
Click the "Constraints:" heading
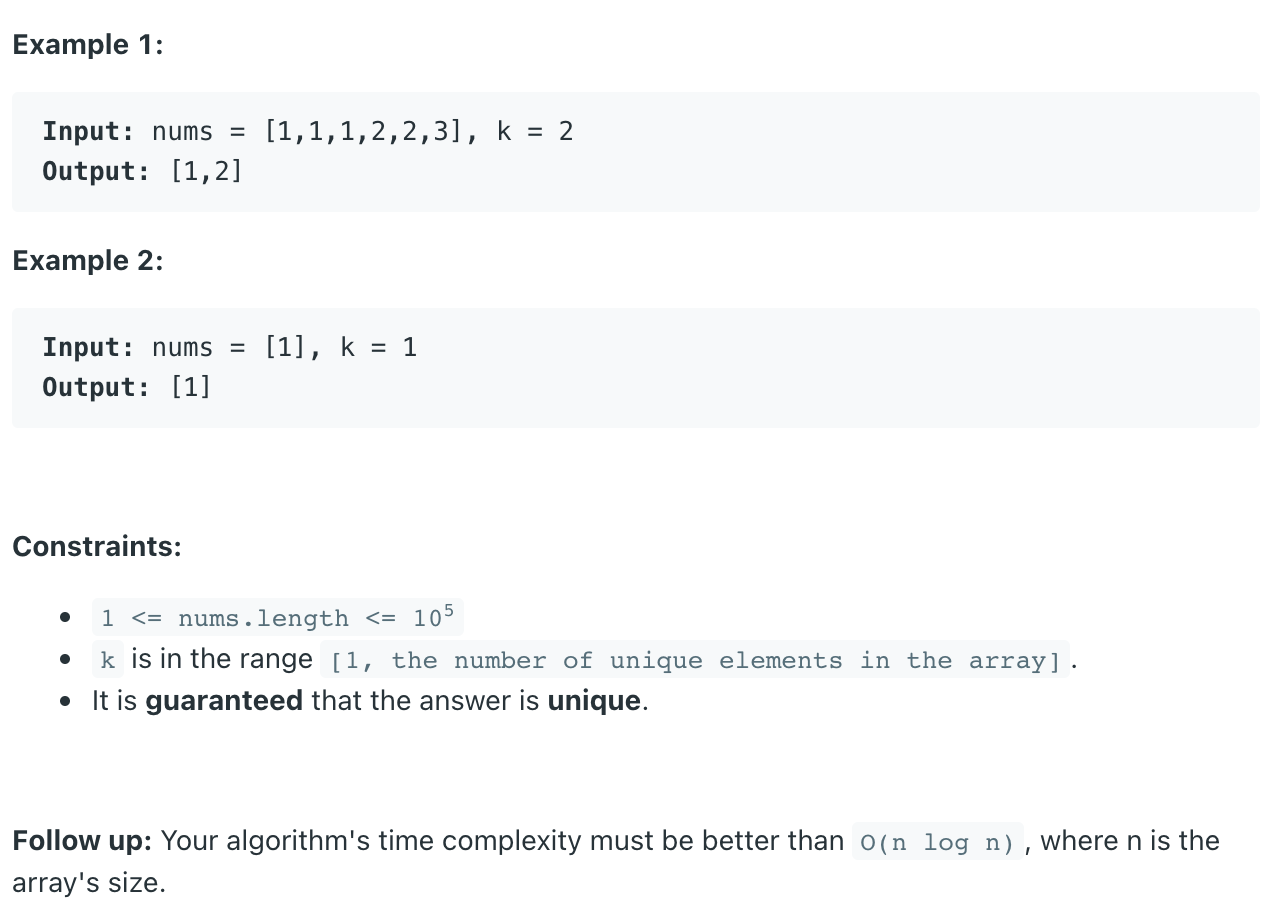tap(97, 547)
